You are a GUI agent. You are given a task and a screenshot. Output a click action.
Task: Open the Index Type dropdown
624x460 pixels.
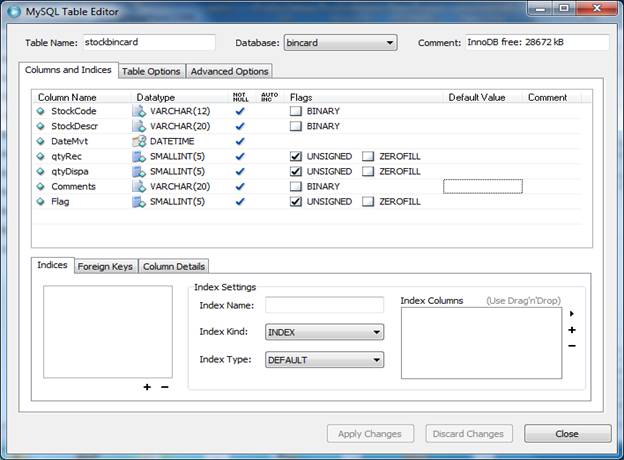[324, 360]
